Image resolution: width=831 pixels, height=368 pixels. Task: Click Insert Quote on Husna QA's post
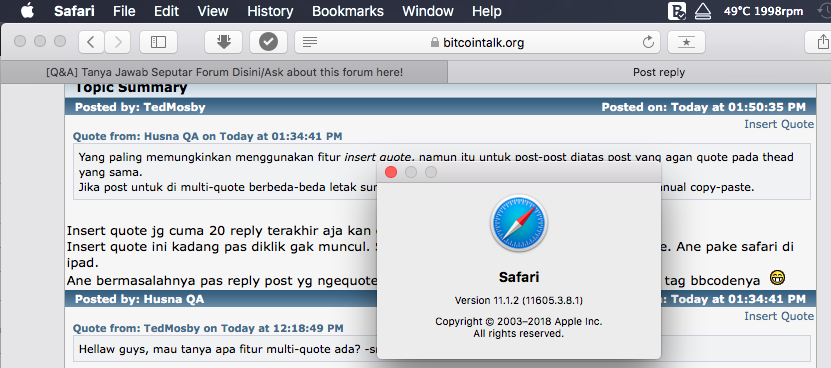[779, 316]
